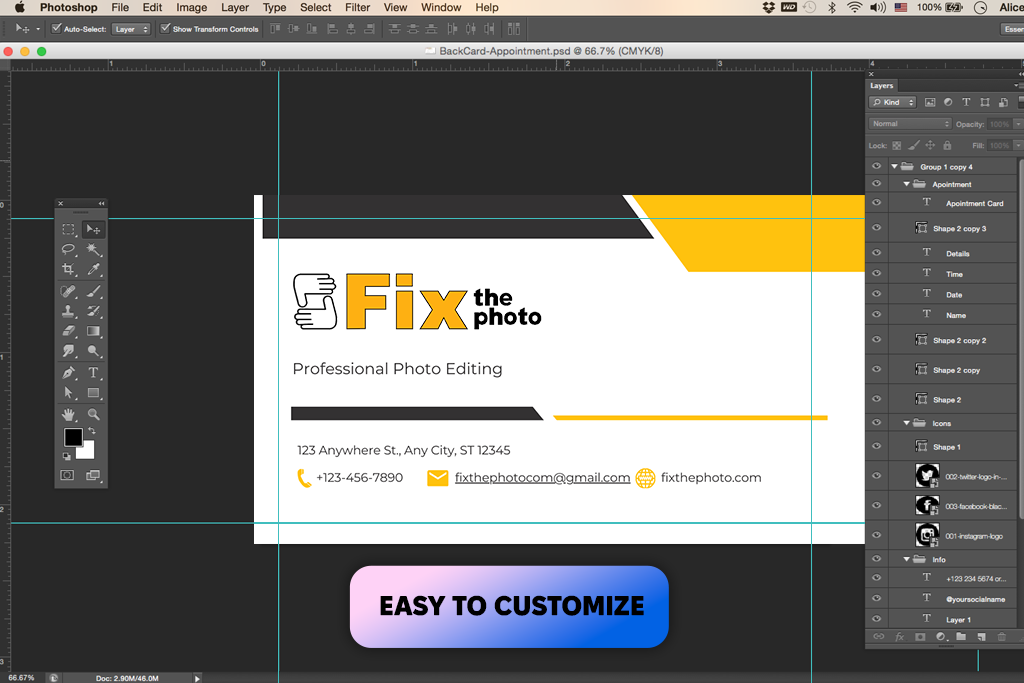Select the Rectangular Marquee tool

(69, 230)
